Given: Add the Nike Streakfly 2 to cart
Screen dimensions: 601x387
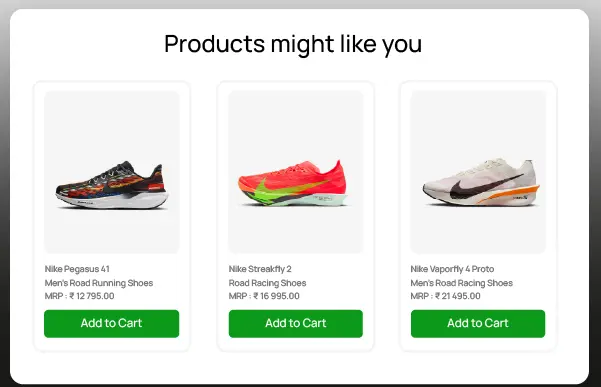Looking at the screenshot, I should click(x=296, y=323).
